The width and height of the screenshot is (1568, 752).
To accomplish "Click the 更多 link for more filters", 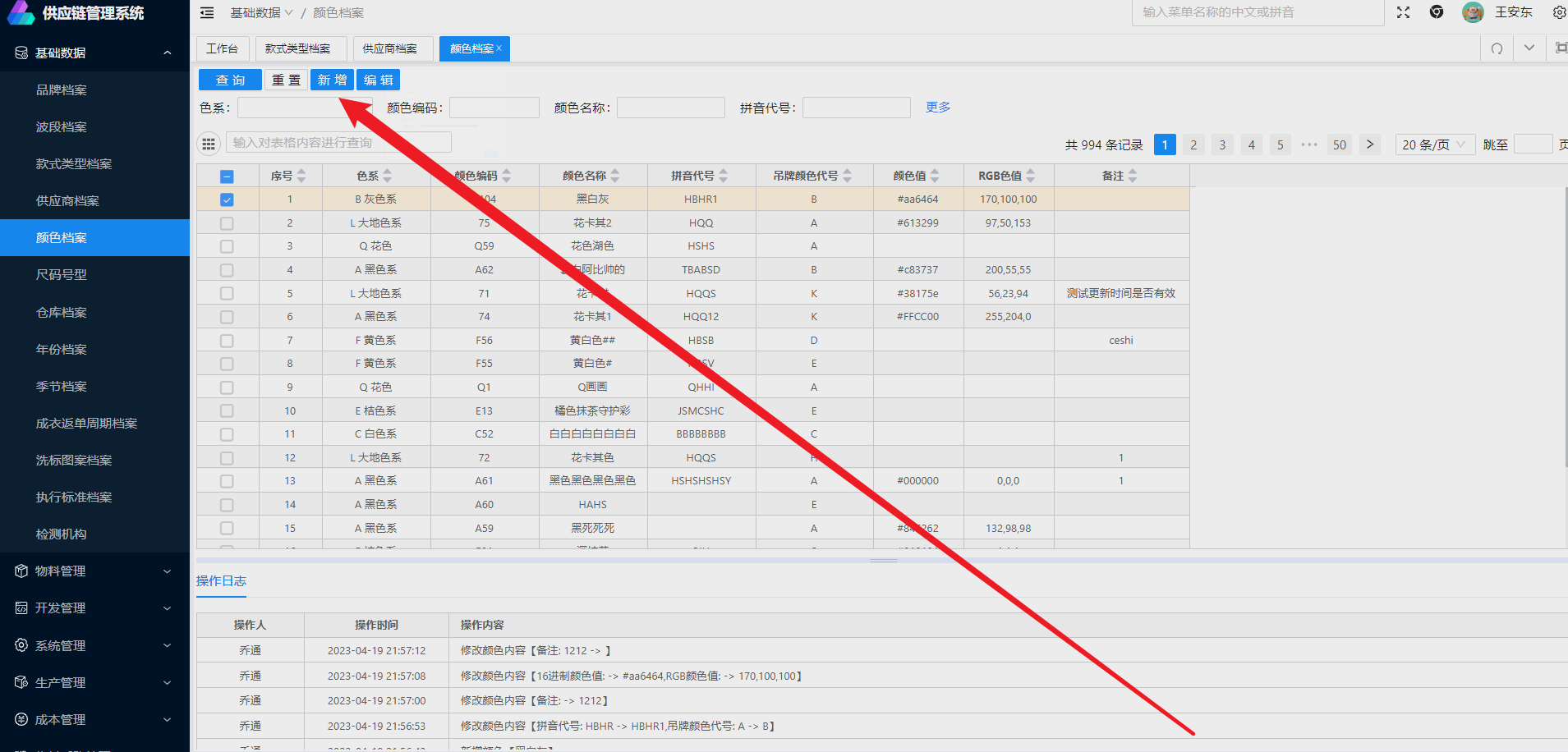I will [937, 108].
